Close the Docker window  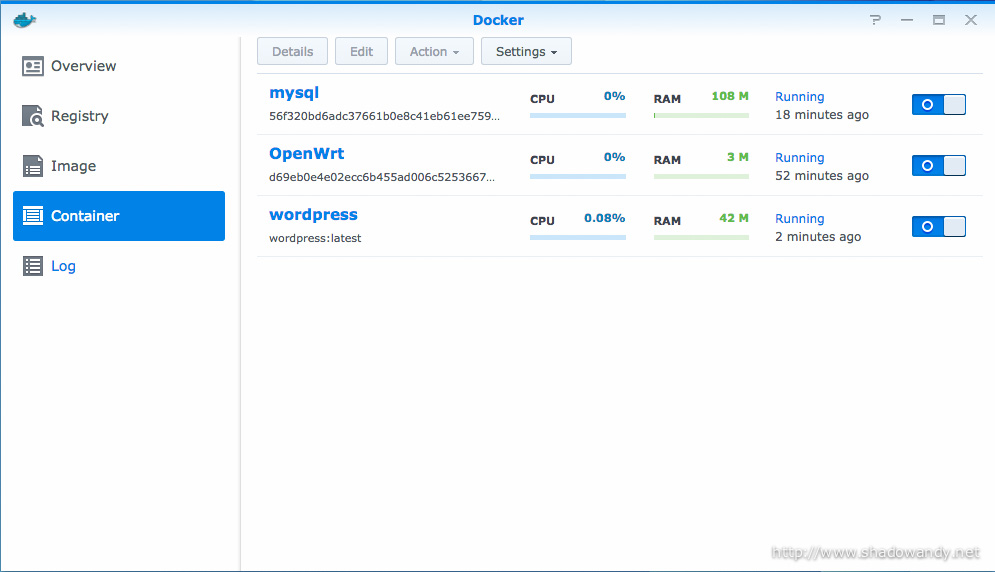(x=971, y=20)
